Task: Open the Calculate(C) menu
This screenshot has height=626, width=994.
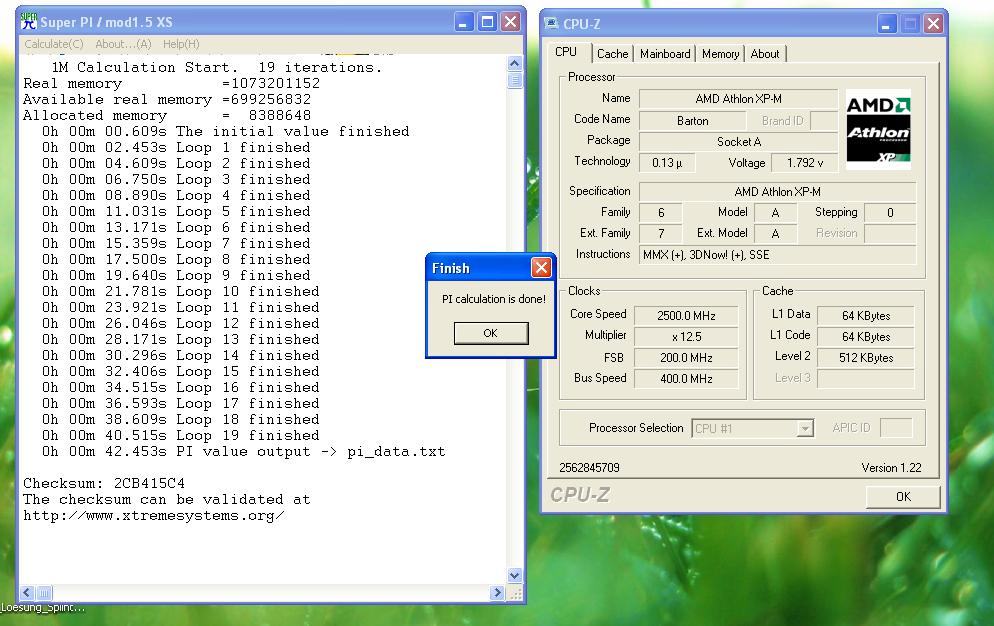Action: (54, 44)
